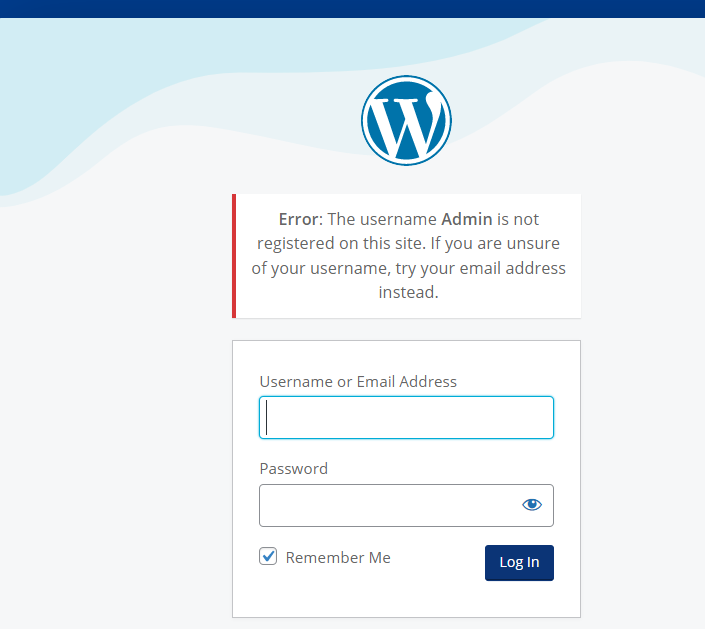
Task: Focus the Username or Email Address field
Action: pyautogui.click(x=406, y=417)
